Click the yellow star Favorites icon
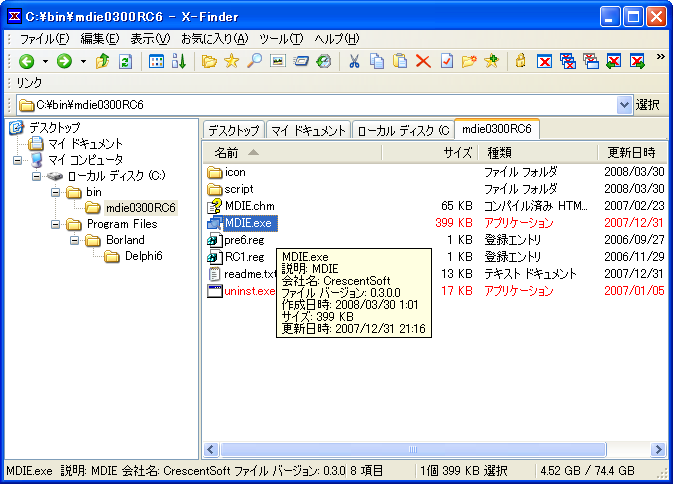 232,62
